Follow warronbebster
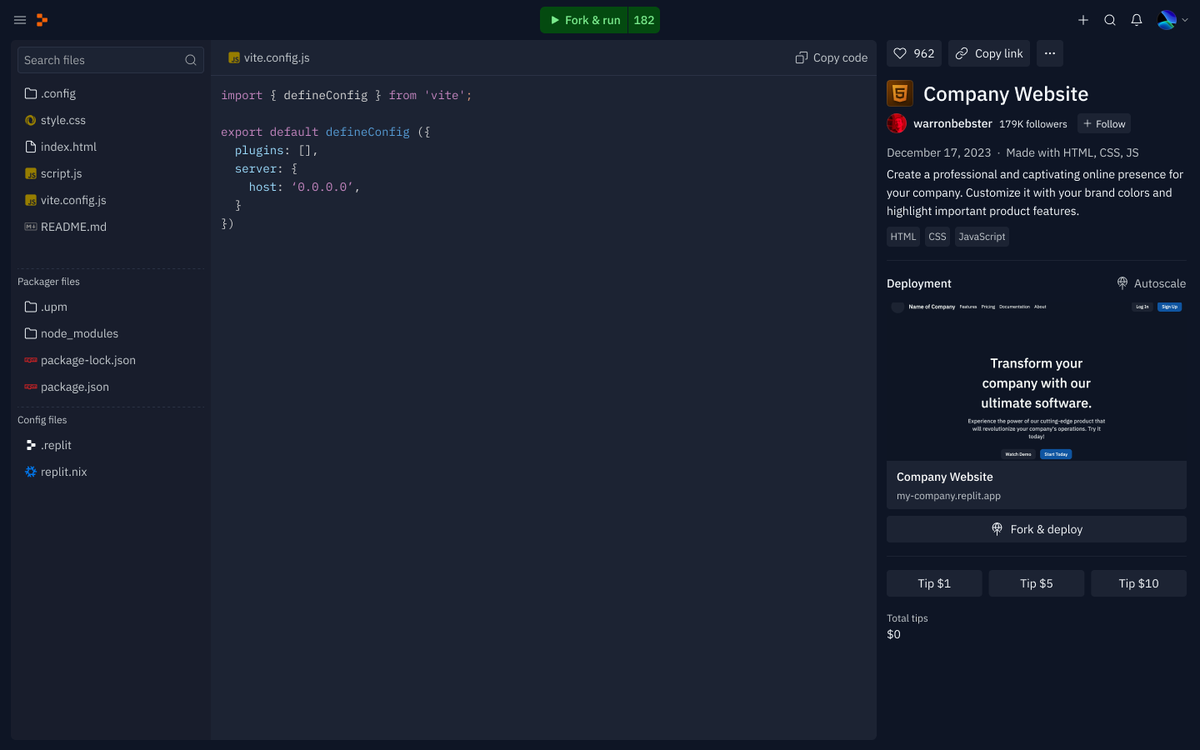This screenshot has height=750, width=1200. click(x=1104, y=123)
